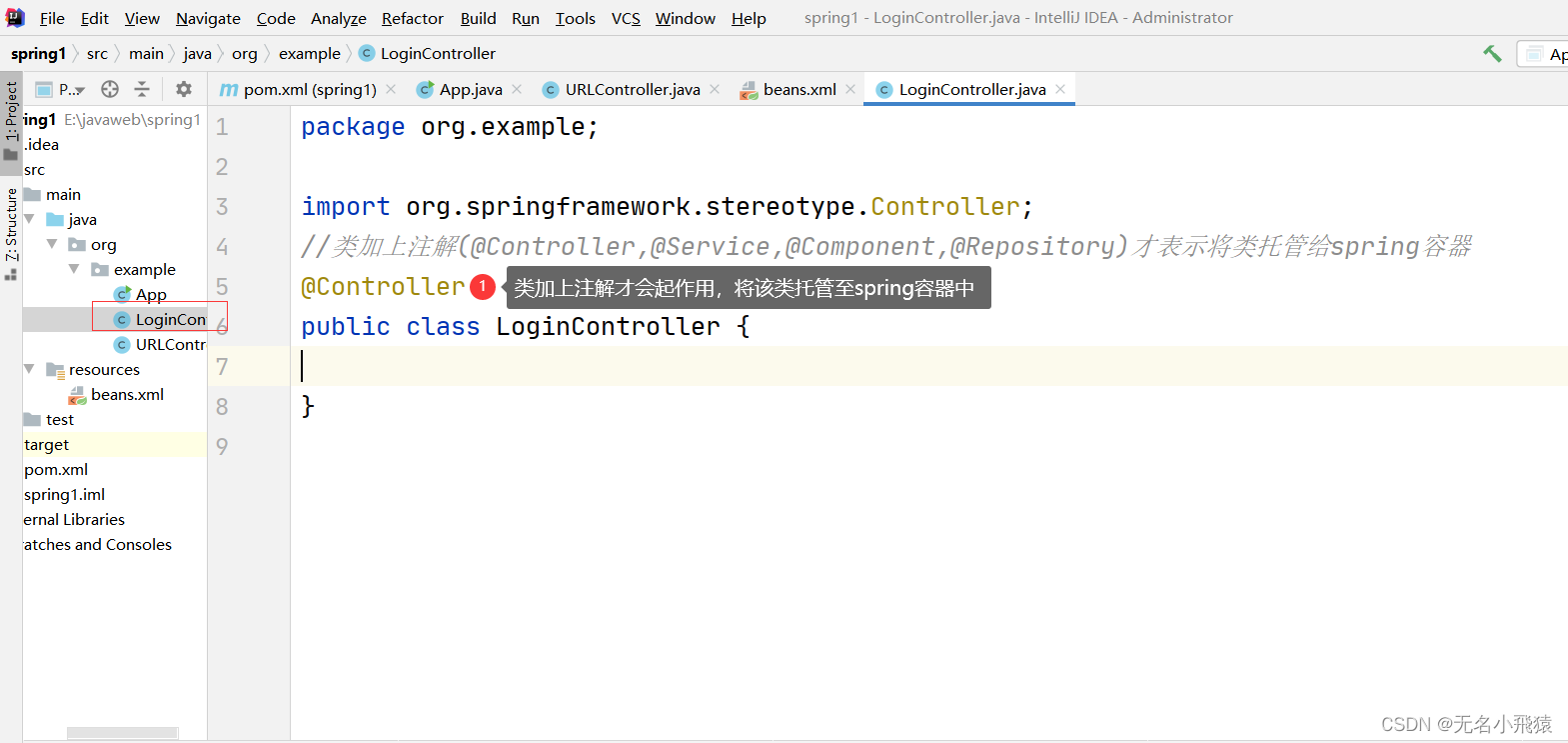Open the Analyze menu
The width and height of the screenshot is (1568, 743).
pyautogui.click(x=339, y=18)
